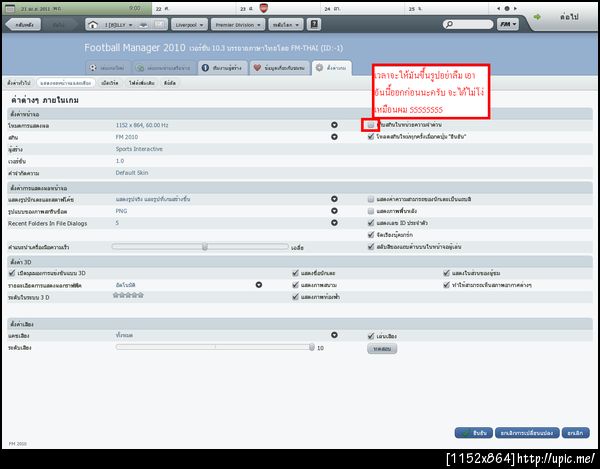Toggle the play sound checkbox
Viewport: 600px width, 469px height.
coord(370,336)
